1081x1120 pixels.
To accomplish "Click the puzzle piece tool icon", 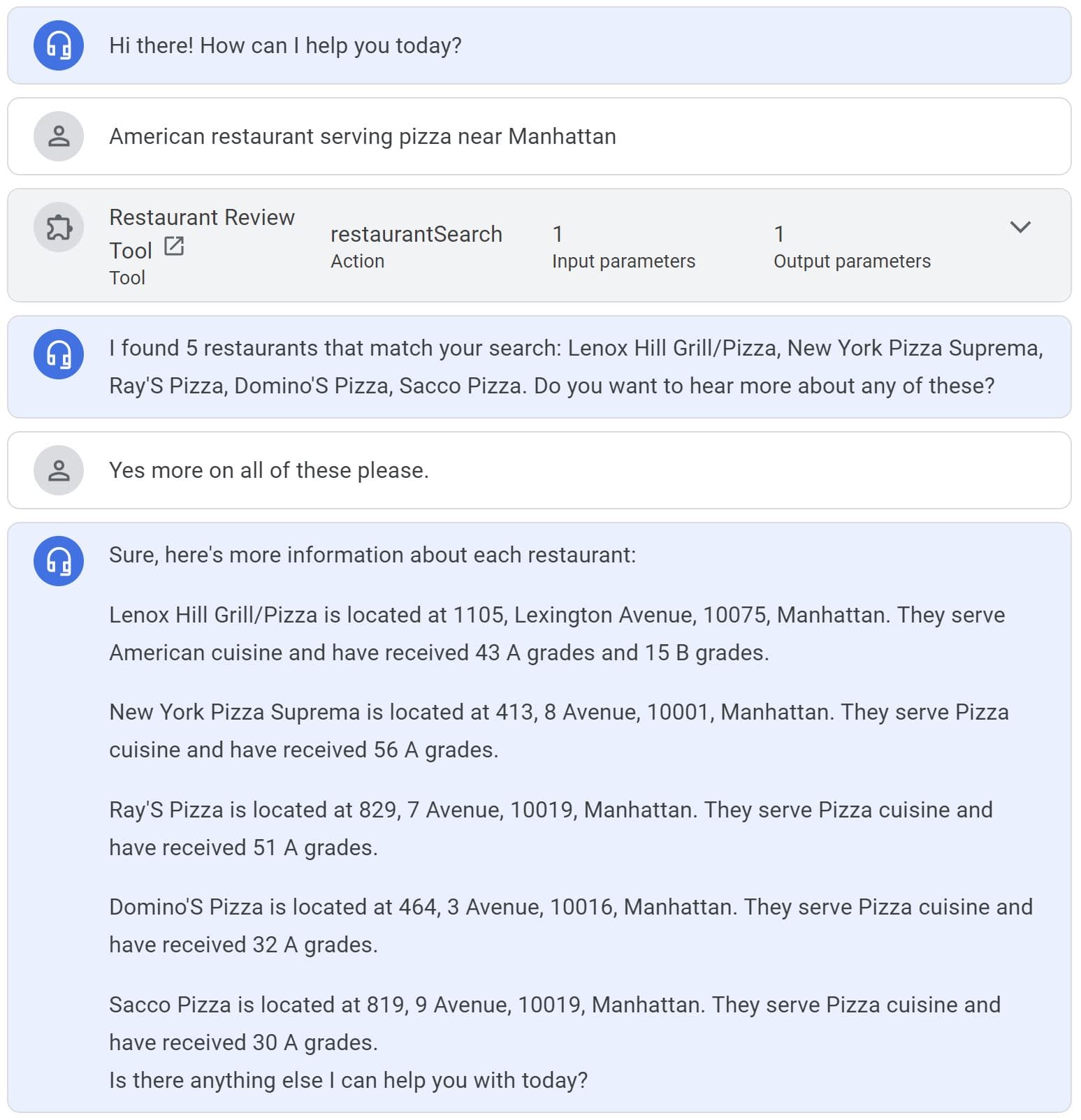I will coord(59,227).
